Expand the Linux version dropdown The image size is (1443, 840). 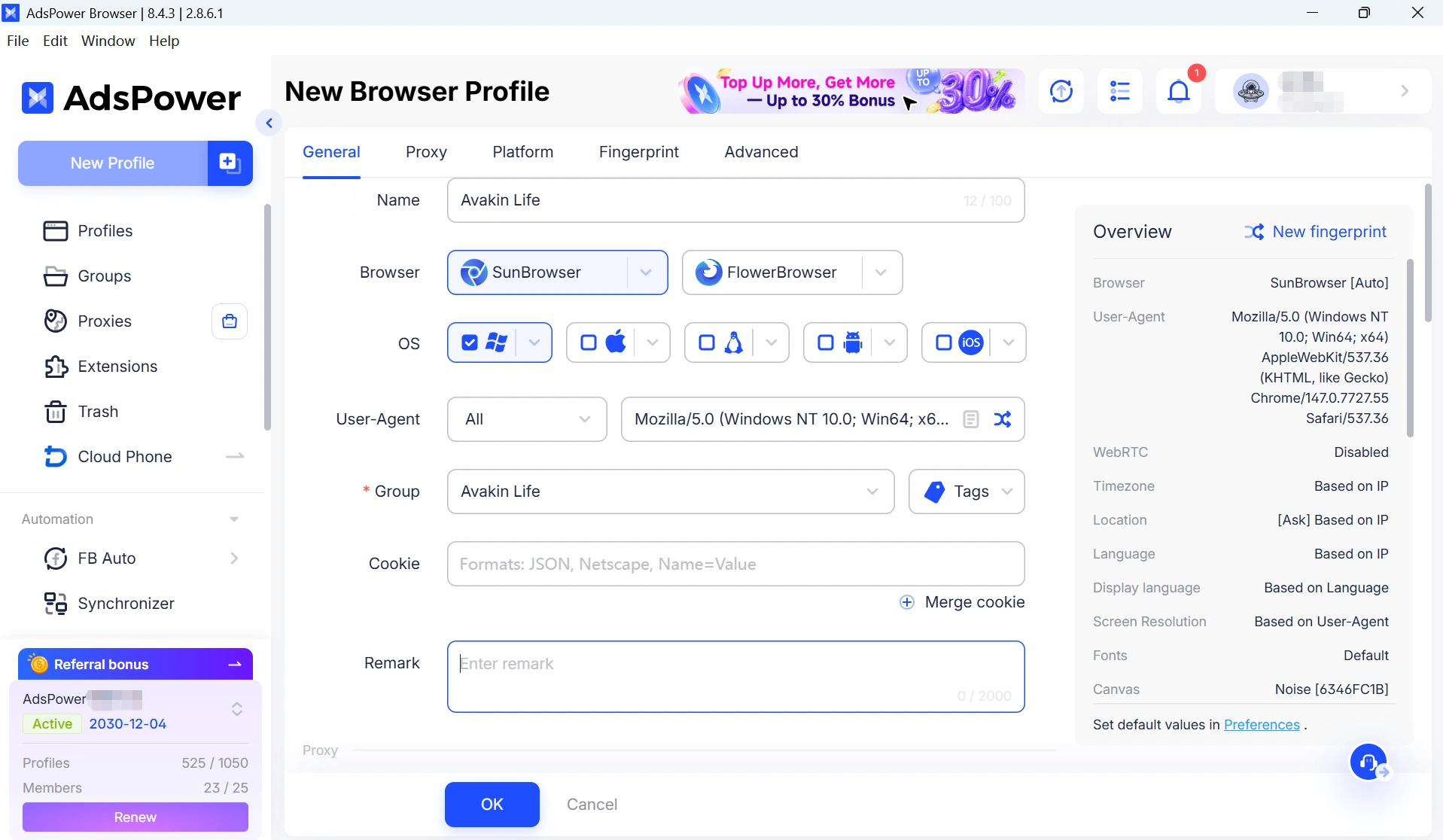point(772,343)
